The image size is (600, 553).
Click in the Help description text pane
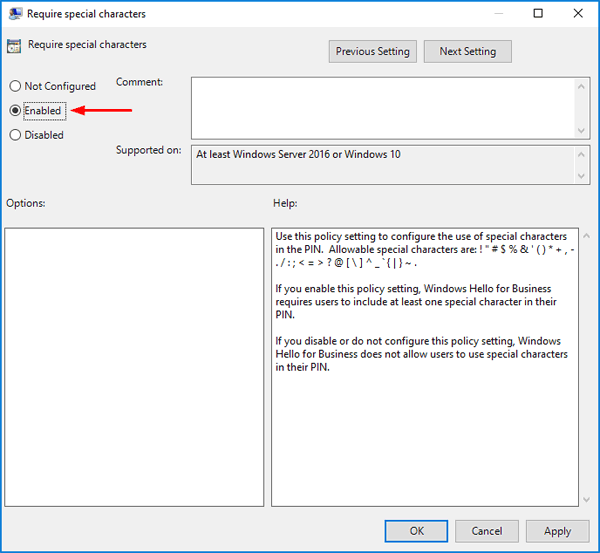(424, 440)
